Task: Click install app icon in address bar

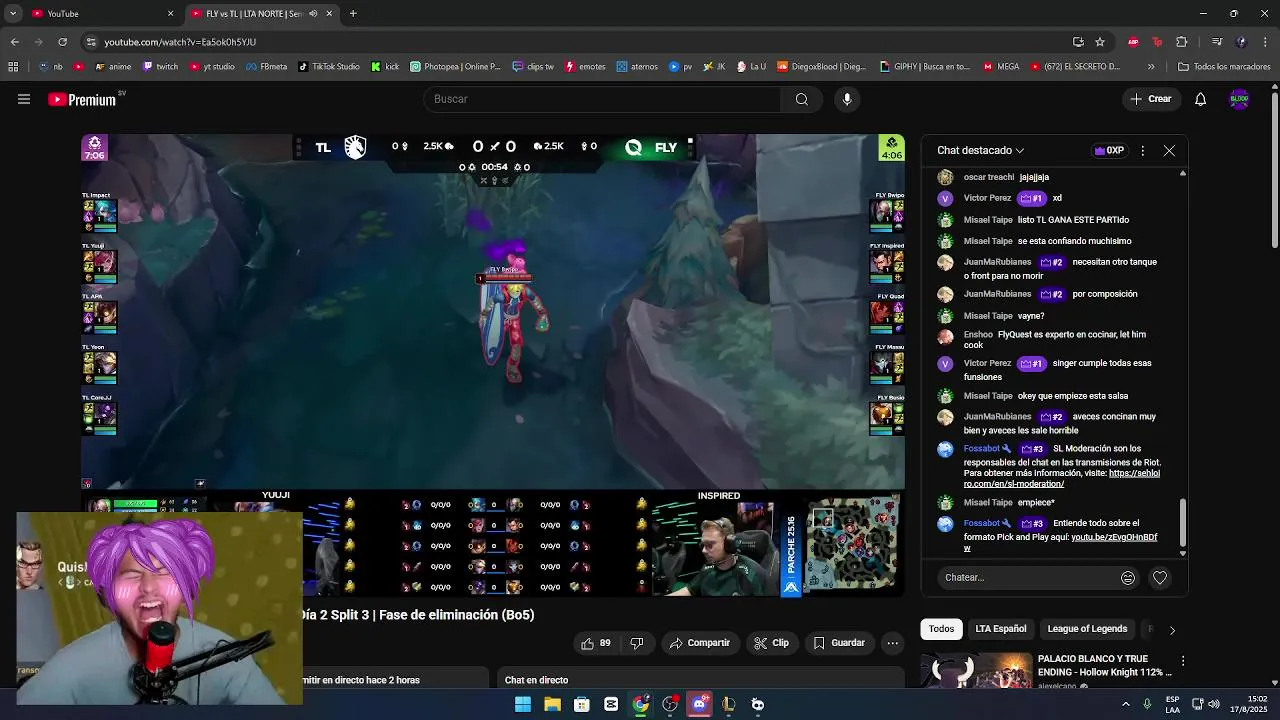Action: 1078,42
